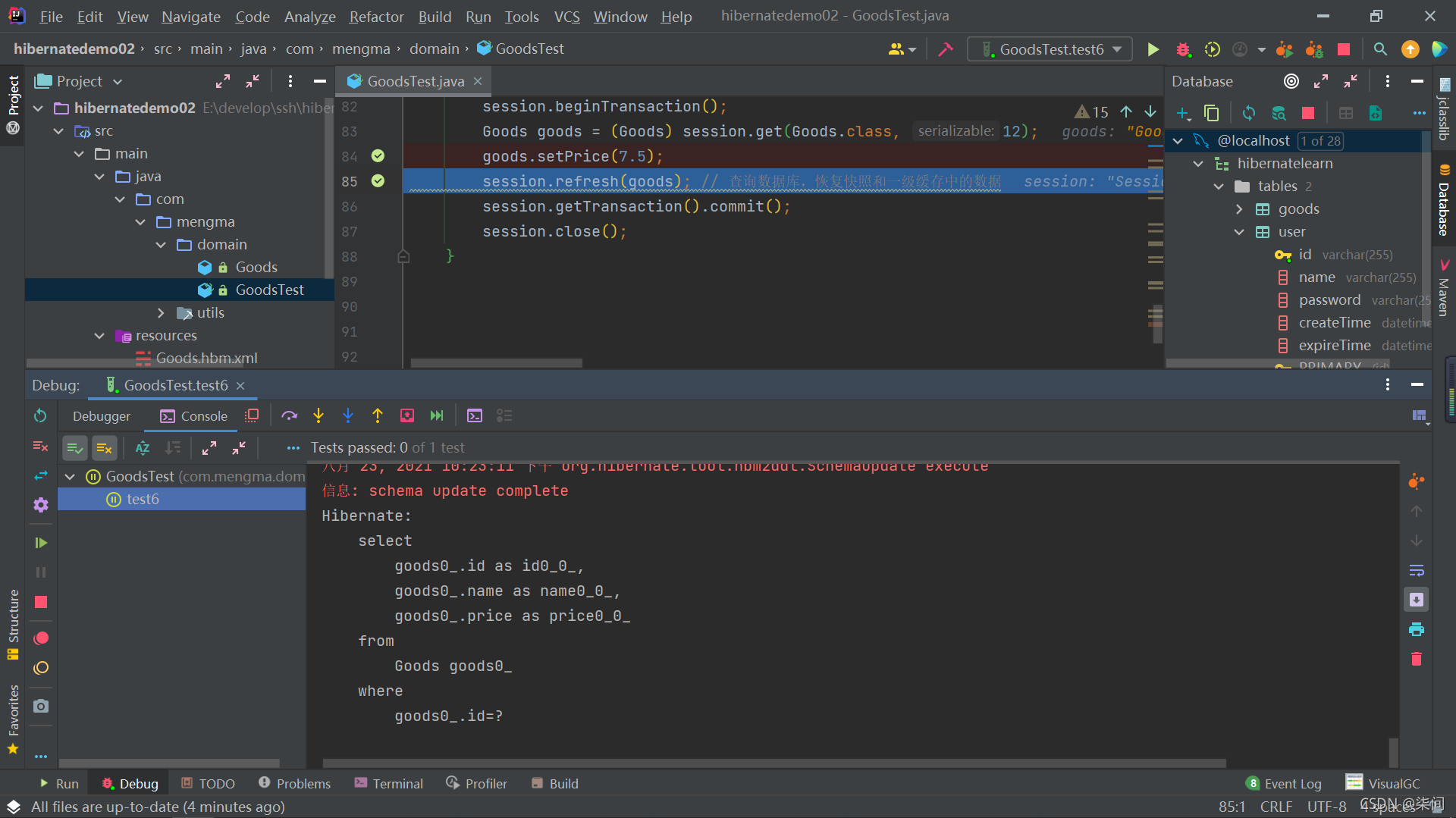Start debugging with the bug icon

point(1183,49)
